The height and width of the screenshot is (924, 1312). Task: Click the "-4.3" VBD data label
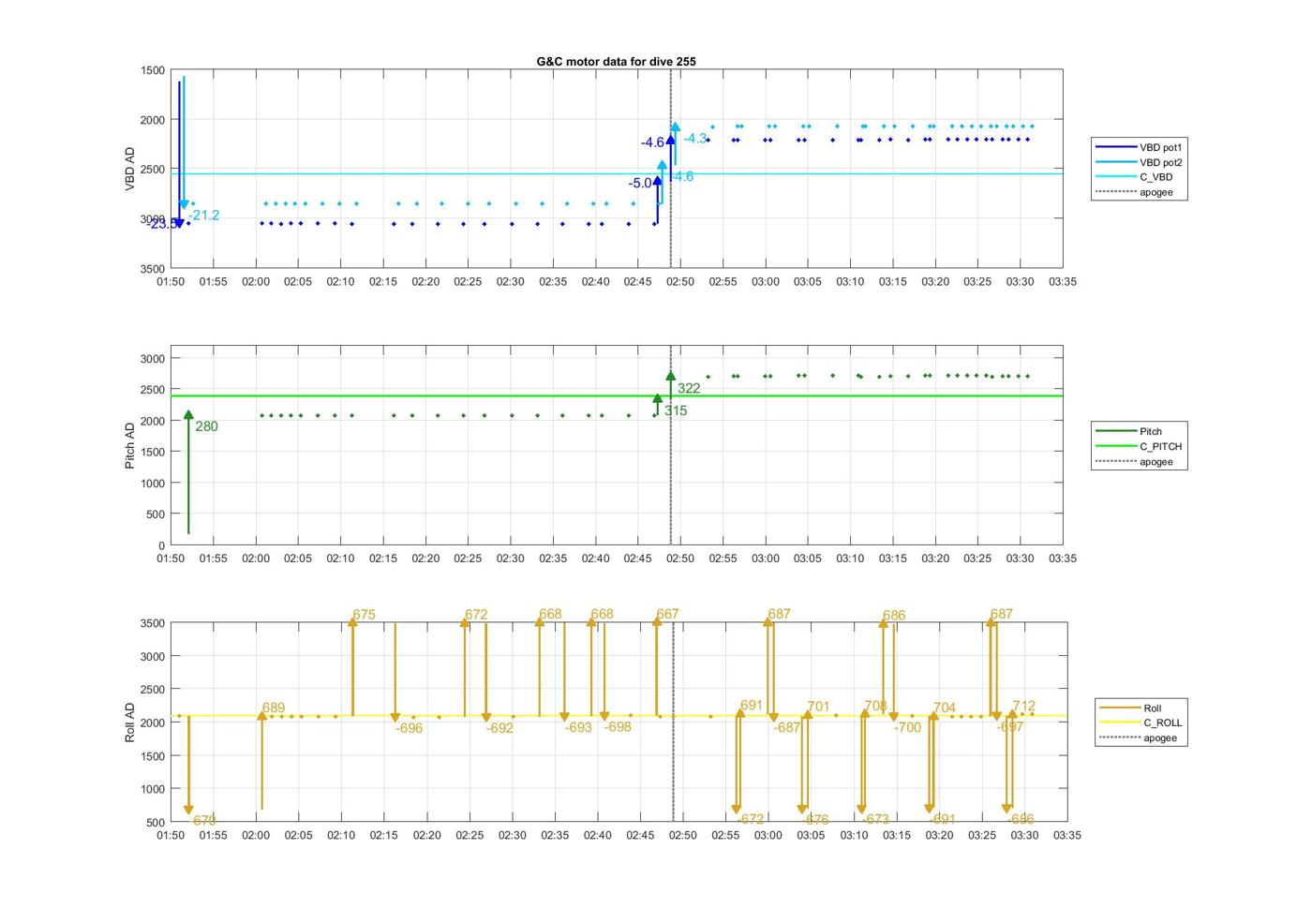pos(695,139)
